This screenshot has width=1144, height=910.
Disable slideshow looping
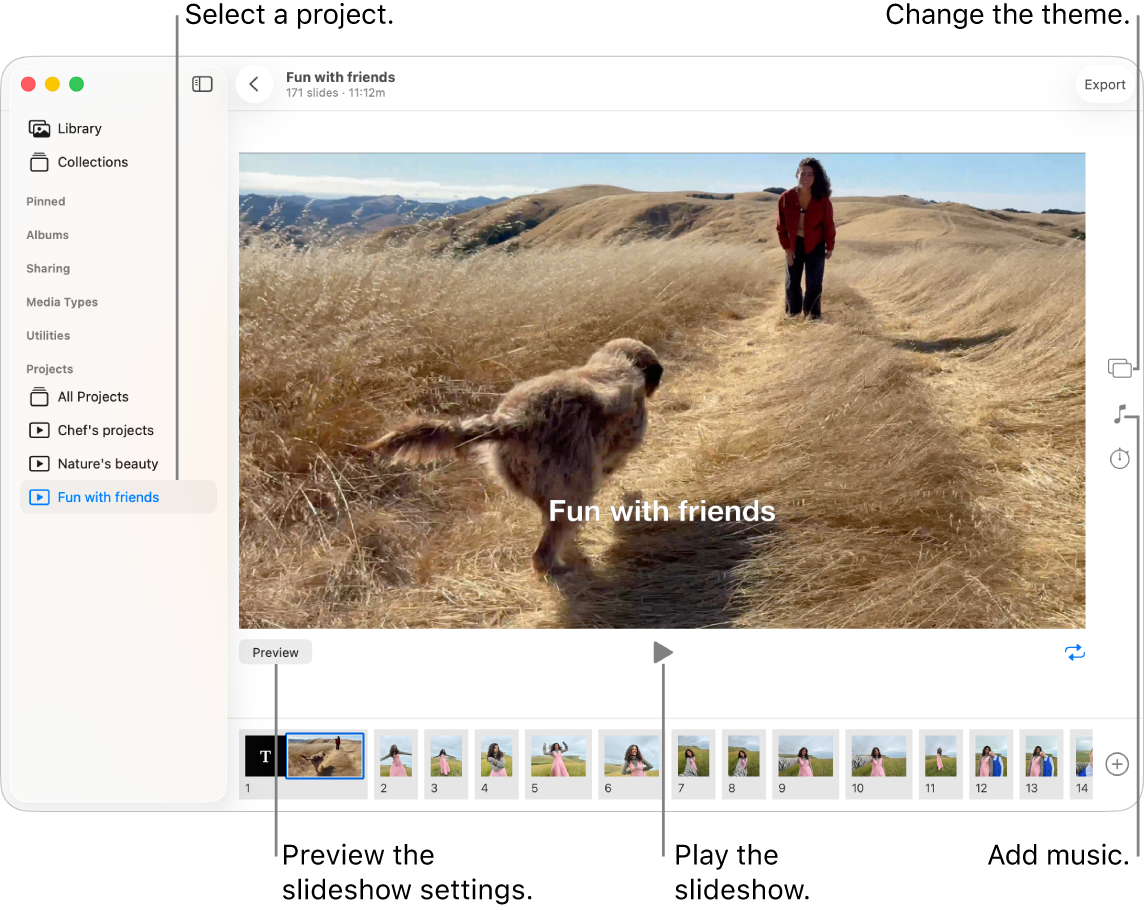1075,652
